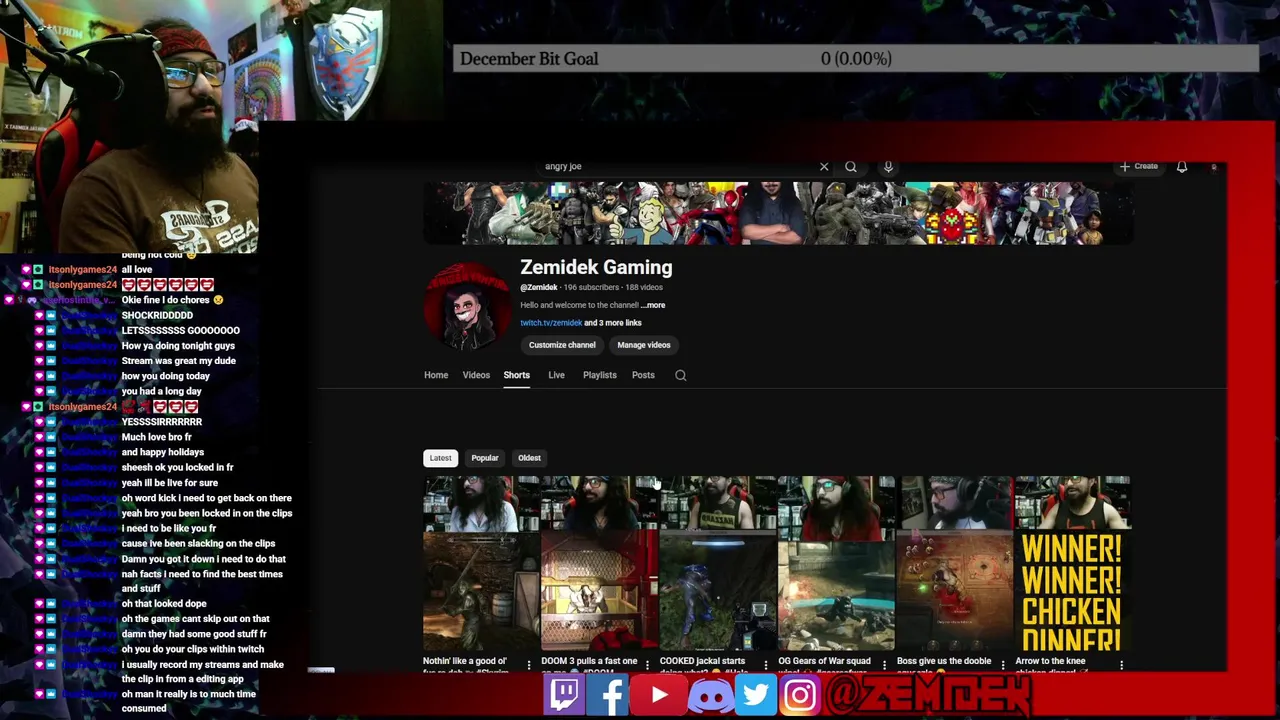Image resolution: width=1280 pixels, height=720 pixels.
Task: Click the Customize channel button
Action: 562,345
